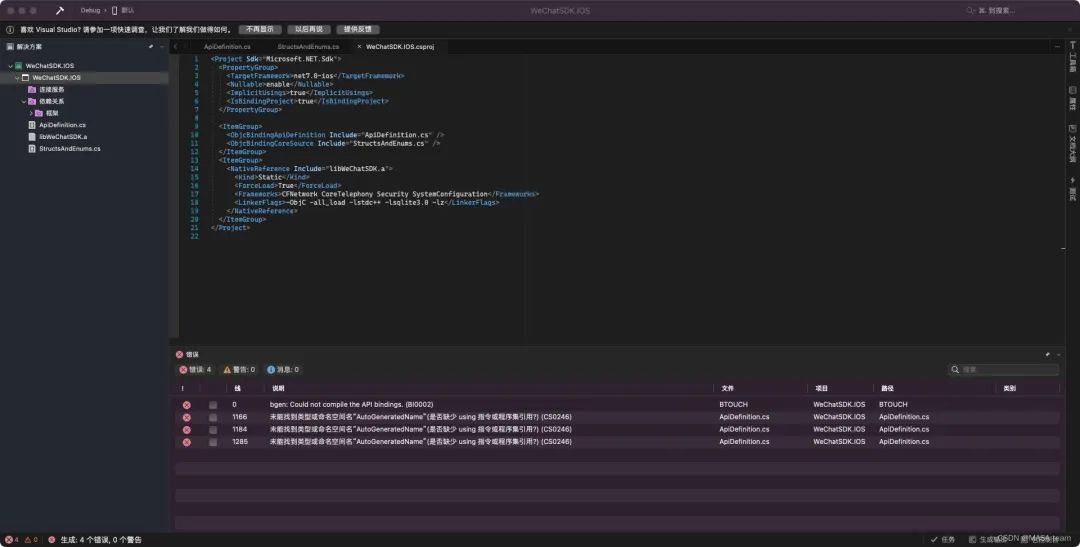Click the libWeChatSDK.a file icon

click(32, 137)
